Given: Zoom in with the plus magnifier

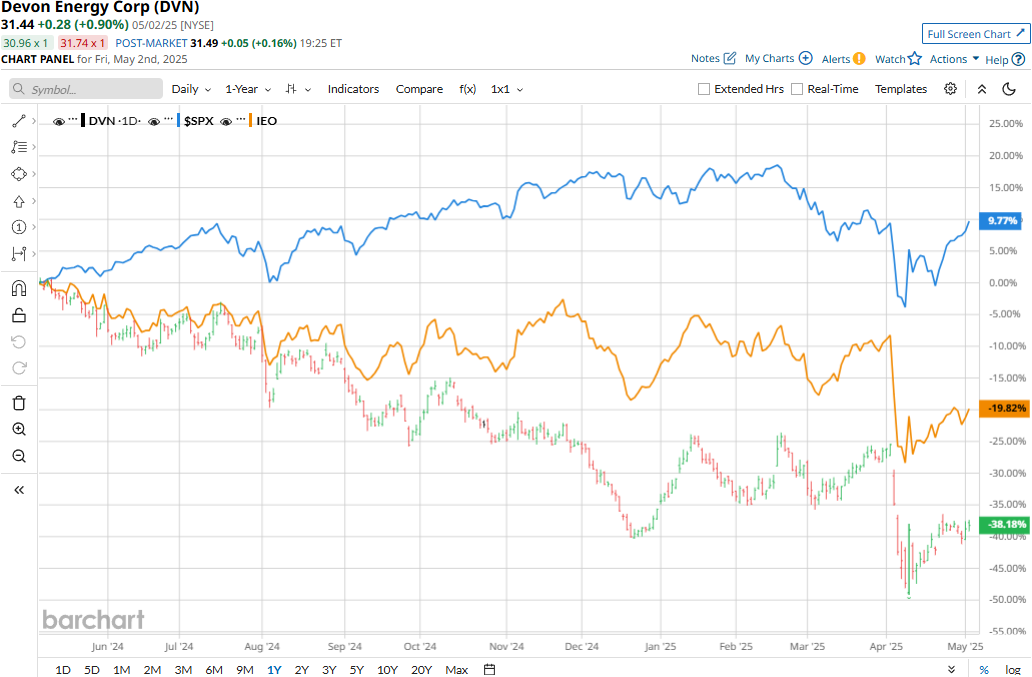Looking at the screenshot, I should (18, 430).
